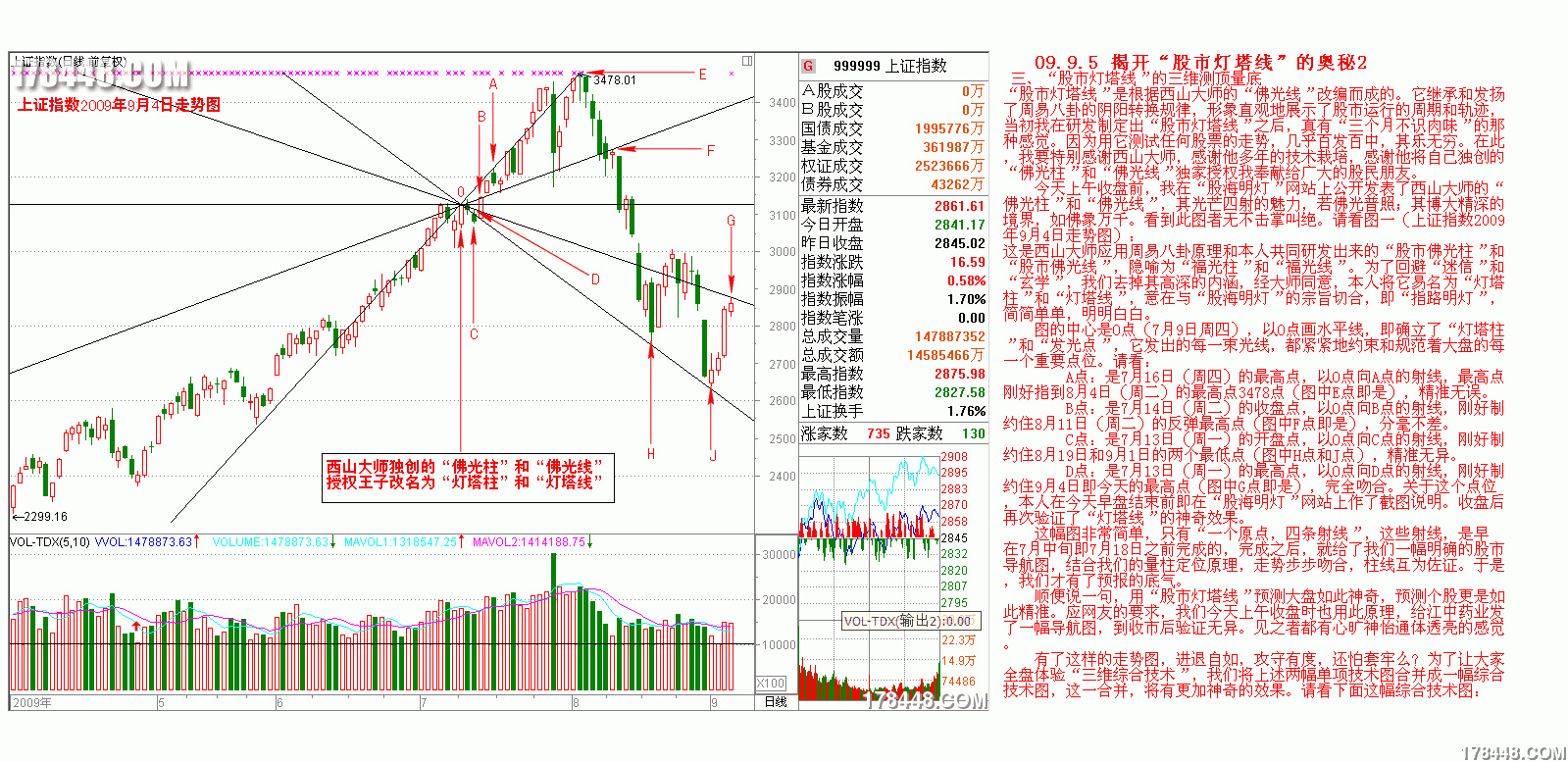Click the 基金成交 value 361987万
The height and width of the screenshot is (762, 1568).
click(953, 147)
